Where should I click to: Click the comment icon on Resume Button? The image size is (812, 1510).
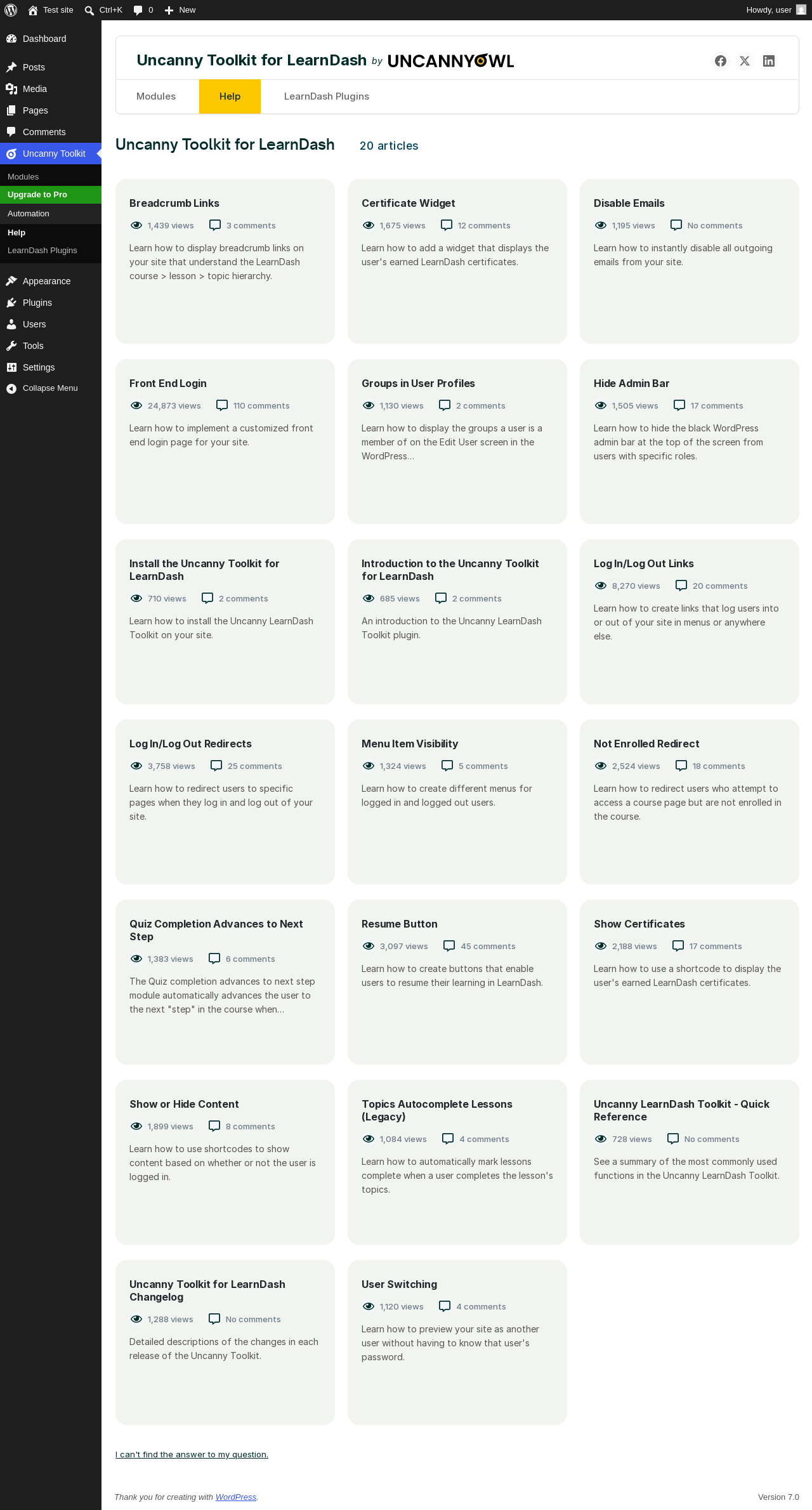[x=449, y=946]
